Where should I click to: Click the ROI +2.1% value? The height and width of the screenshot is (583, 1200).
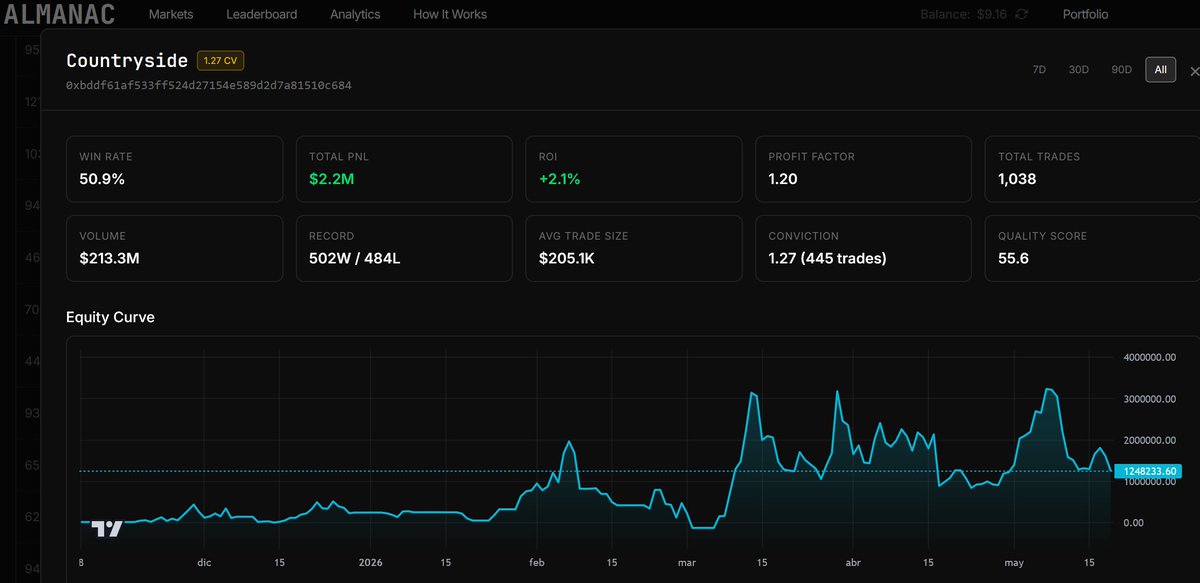(x=559, y=179)
